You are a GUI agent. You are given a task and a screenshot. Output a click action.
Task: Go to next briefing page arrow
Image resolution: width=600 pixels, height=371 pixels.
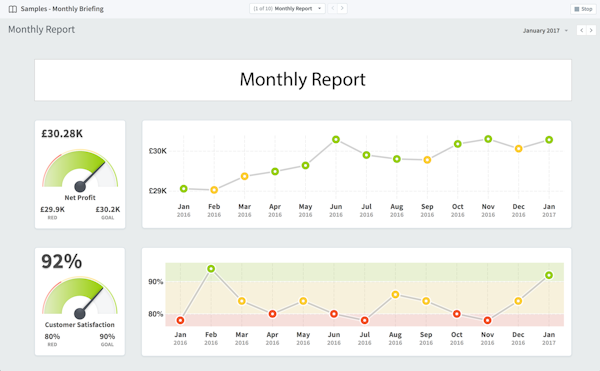[342, 8]
